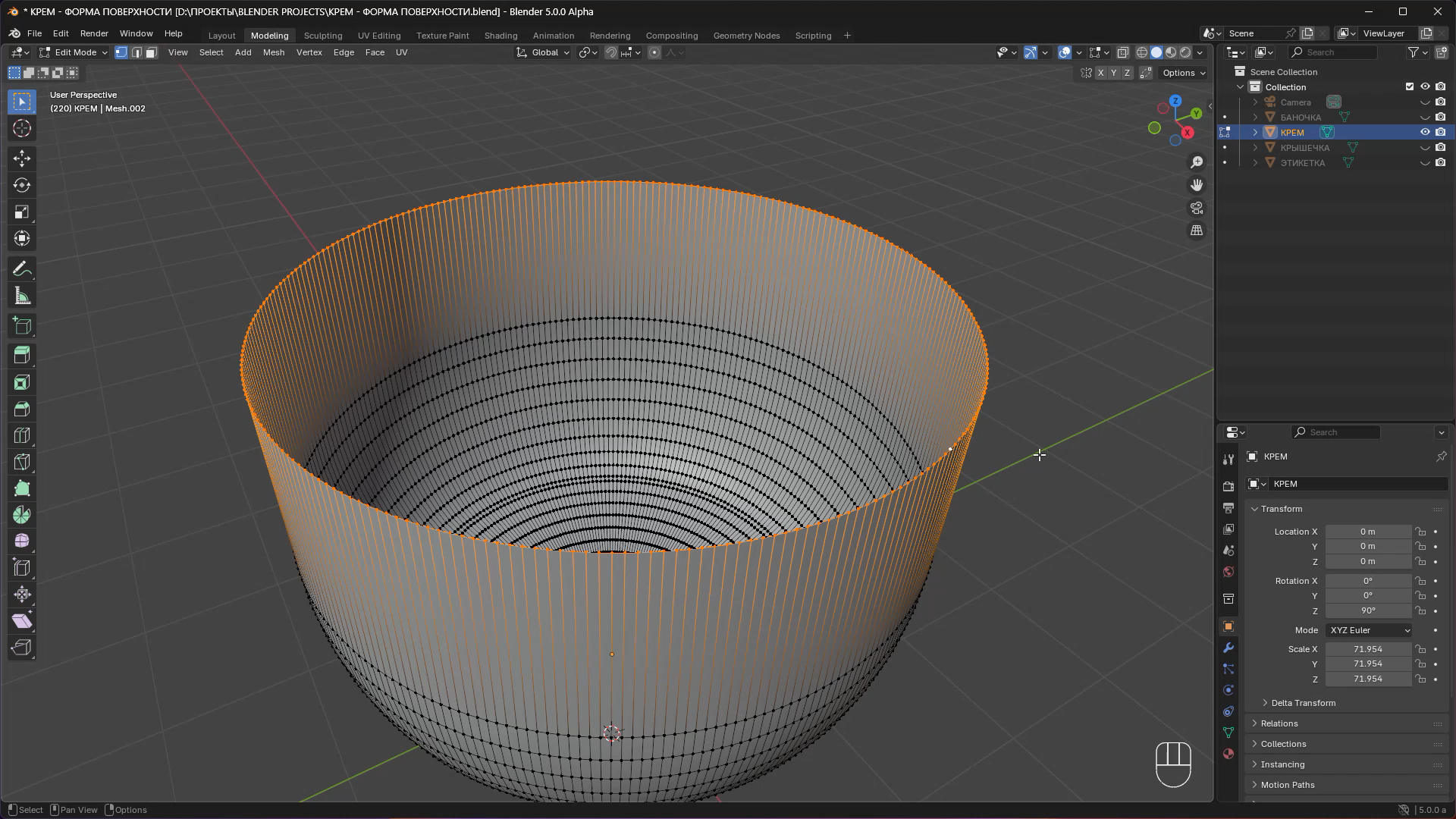Viewport: 1456px width, 819px height.
Task: Expand БАНОЧКА object in outliner
Action: tap(1256, 117)
